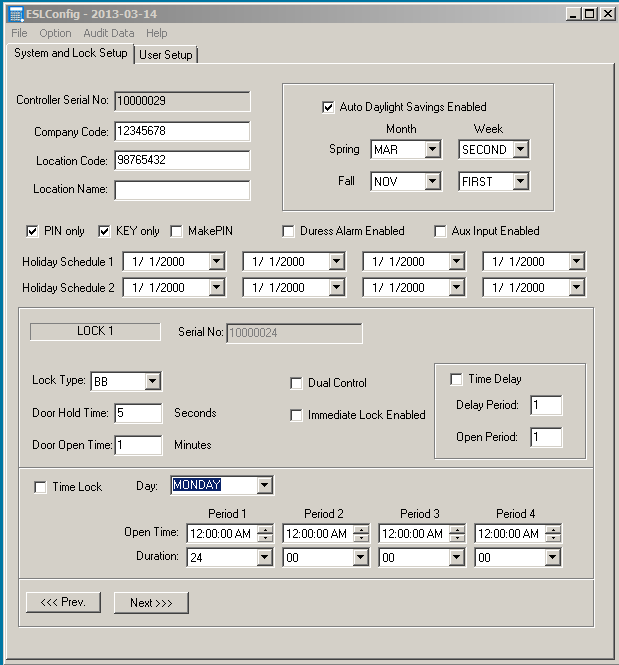Screen dimensions: 619x665
Task: Decrease Period 4 Open Time with down arrow
Action: (x=553, y=538)
